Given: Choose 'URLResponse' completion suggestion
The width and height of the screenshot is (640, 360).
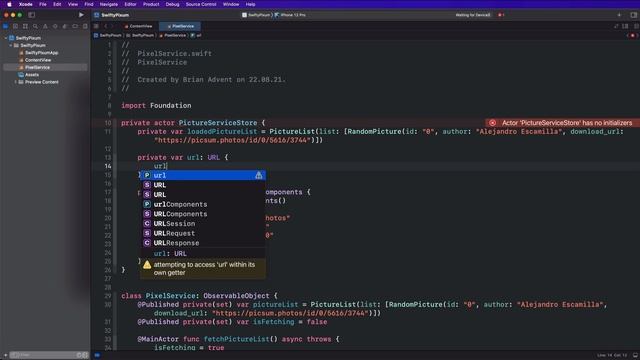Looking at the screenshot, I should point(203,243).
